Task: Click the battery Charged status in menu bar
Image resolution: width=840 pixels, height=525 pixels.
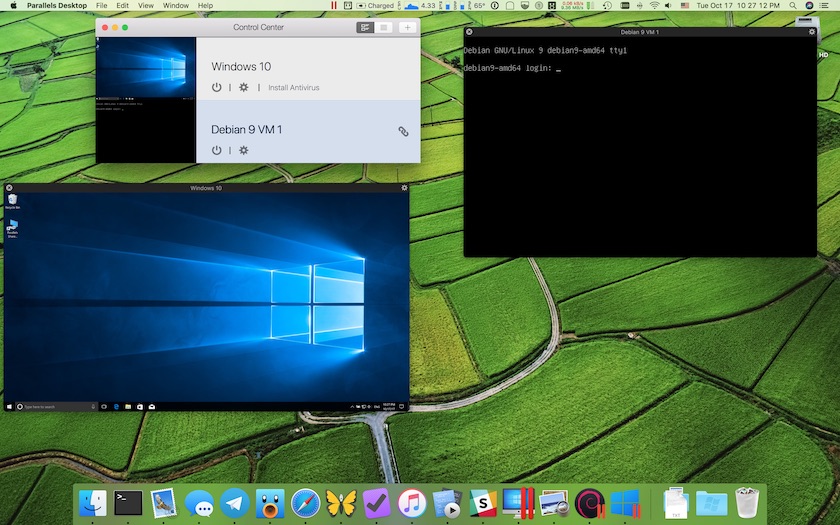Action: 375,5
